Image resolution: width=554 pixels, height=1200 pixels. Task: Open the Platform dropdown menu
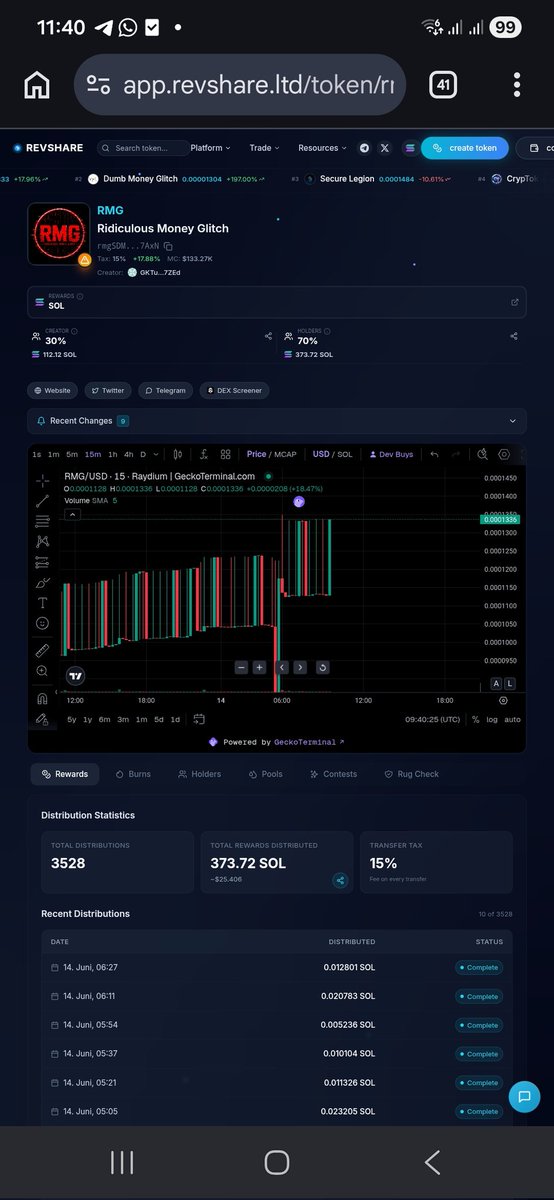tap(210, 148)
